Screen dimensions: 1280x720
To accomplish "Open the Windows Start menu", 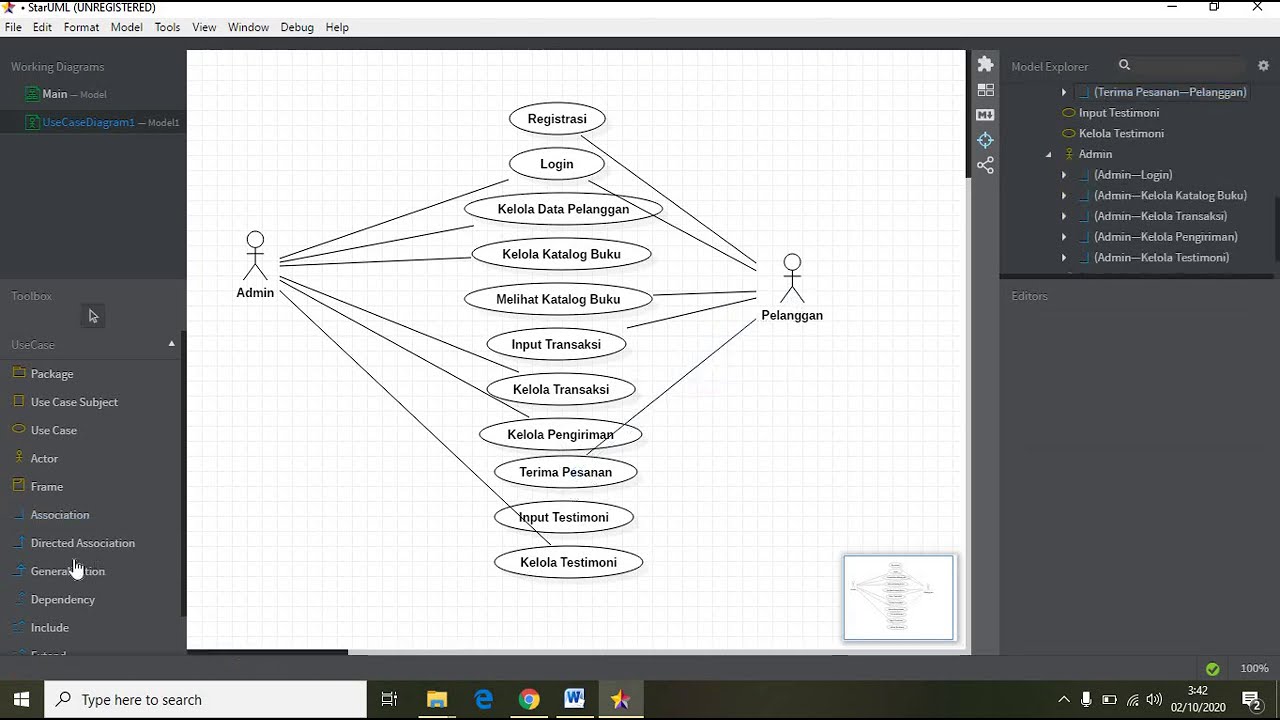I will click(x=21, y=699).
